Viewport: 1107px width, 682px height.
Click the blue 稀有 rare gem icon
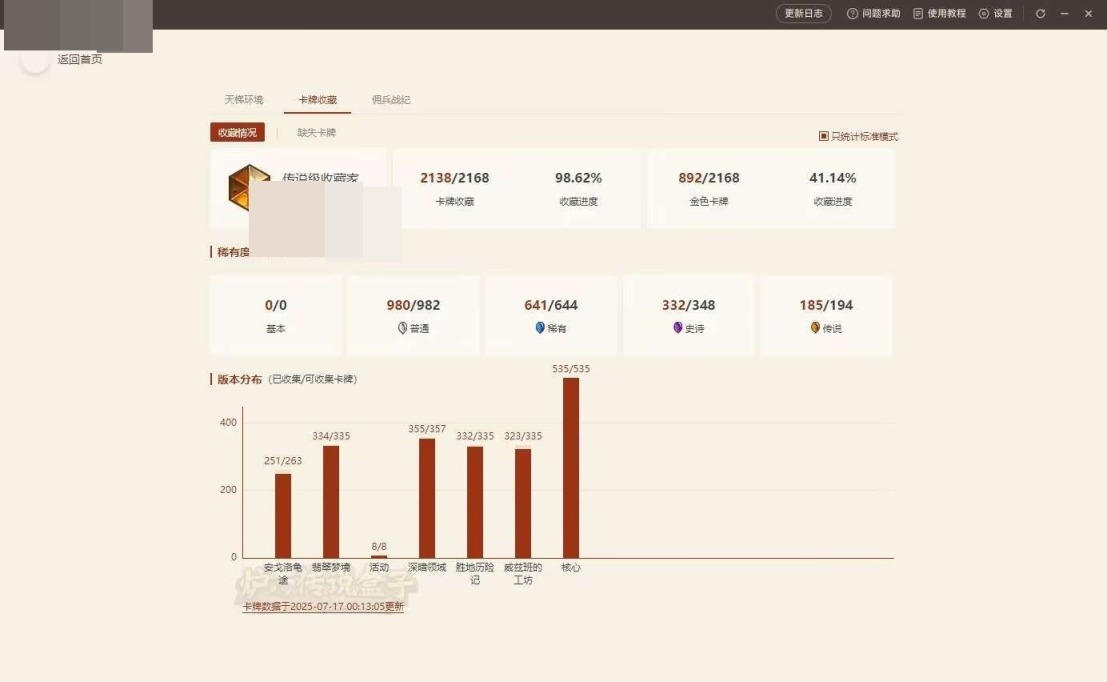(540, 328)
